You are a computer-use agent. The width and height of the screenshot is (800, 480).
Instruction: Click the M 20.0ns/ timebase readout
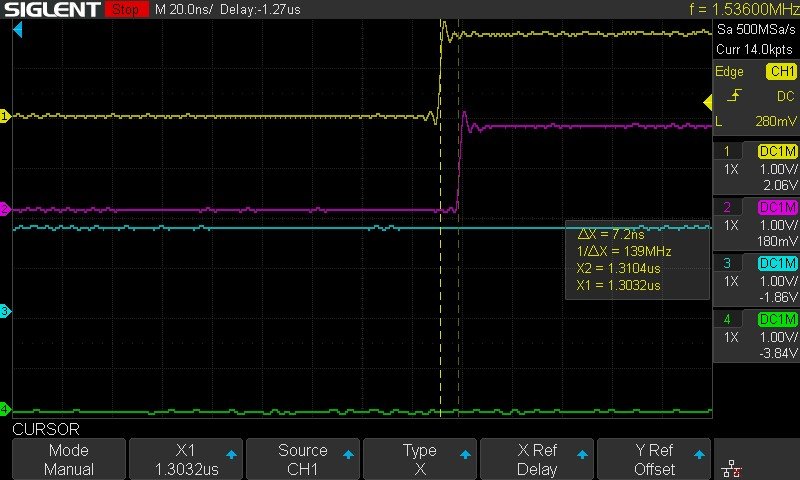[x=184, y=9]
